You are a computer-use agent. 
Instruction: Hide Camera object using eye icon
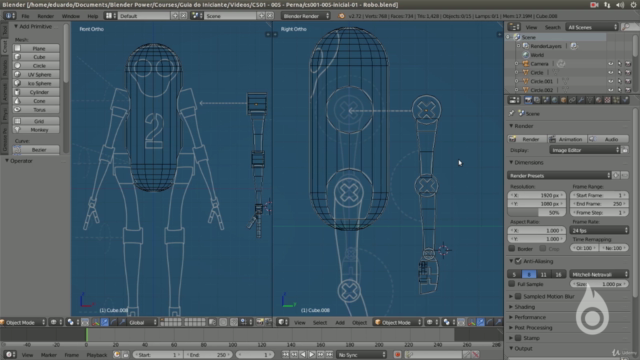pyautogui.click(x=611, y=64)
